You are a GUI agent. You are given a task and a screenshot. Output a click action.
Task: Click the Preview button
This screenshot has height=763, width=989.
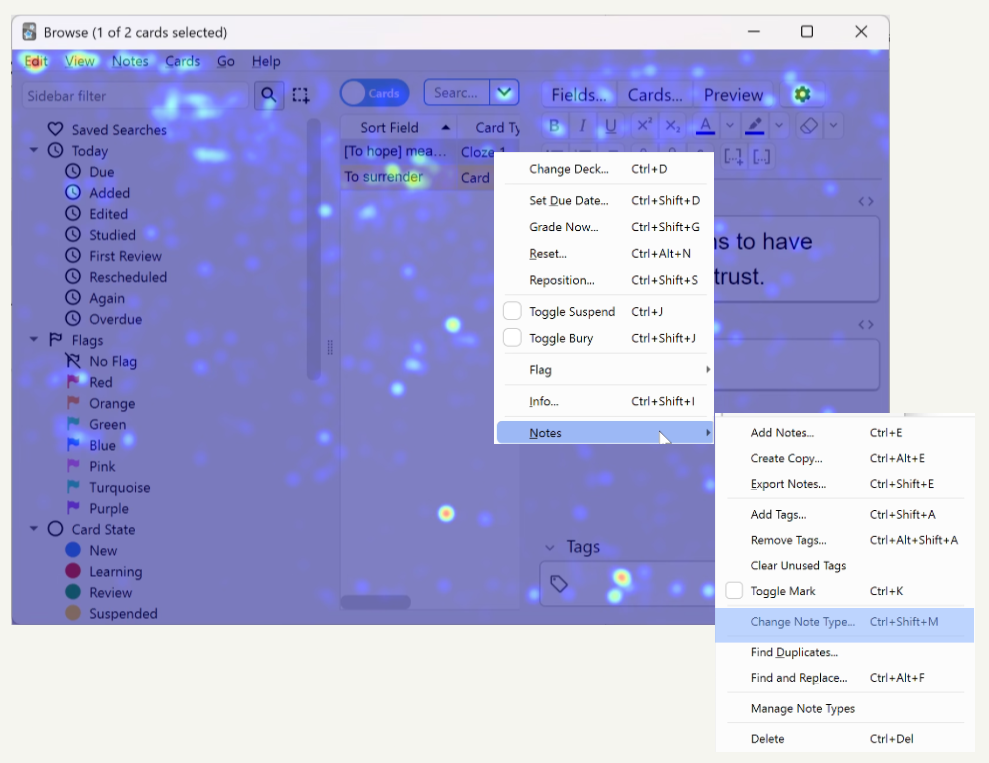pos(732,95)
